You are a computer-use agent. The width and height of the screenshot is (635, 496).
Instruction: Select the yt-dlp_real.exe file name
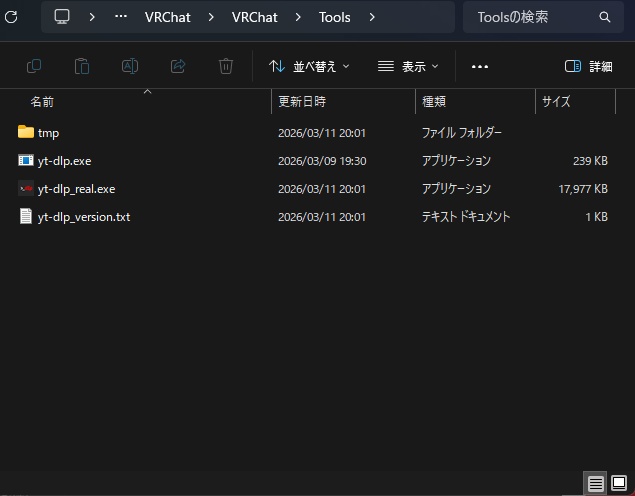tap(77, 189)
